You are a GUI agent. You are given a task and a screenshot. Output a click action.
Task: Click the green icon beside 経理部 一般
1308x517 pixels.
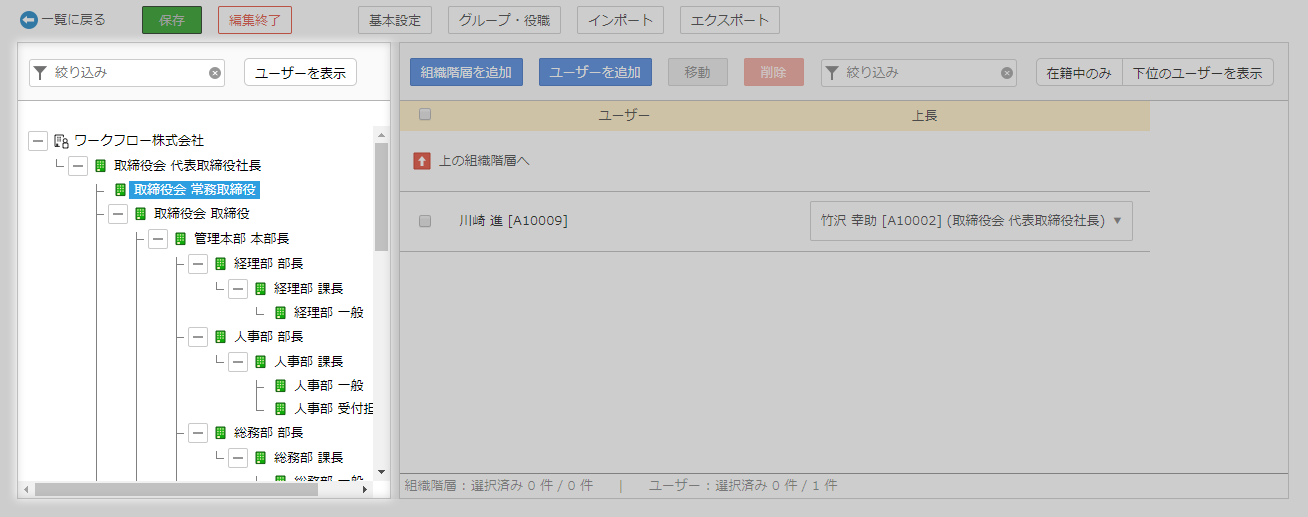pyautogui.click(x=281, y=313)
